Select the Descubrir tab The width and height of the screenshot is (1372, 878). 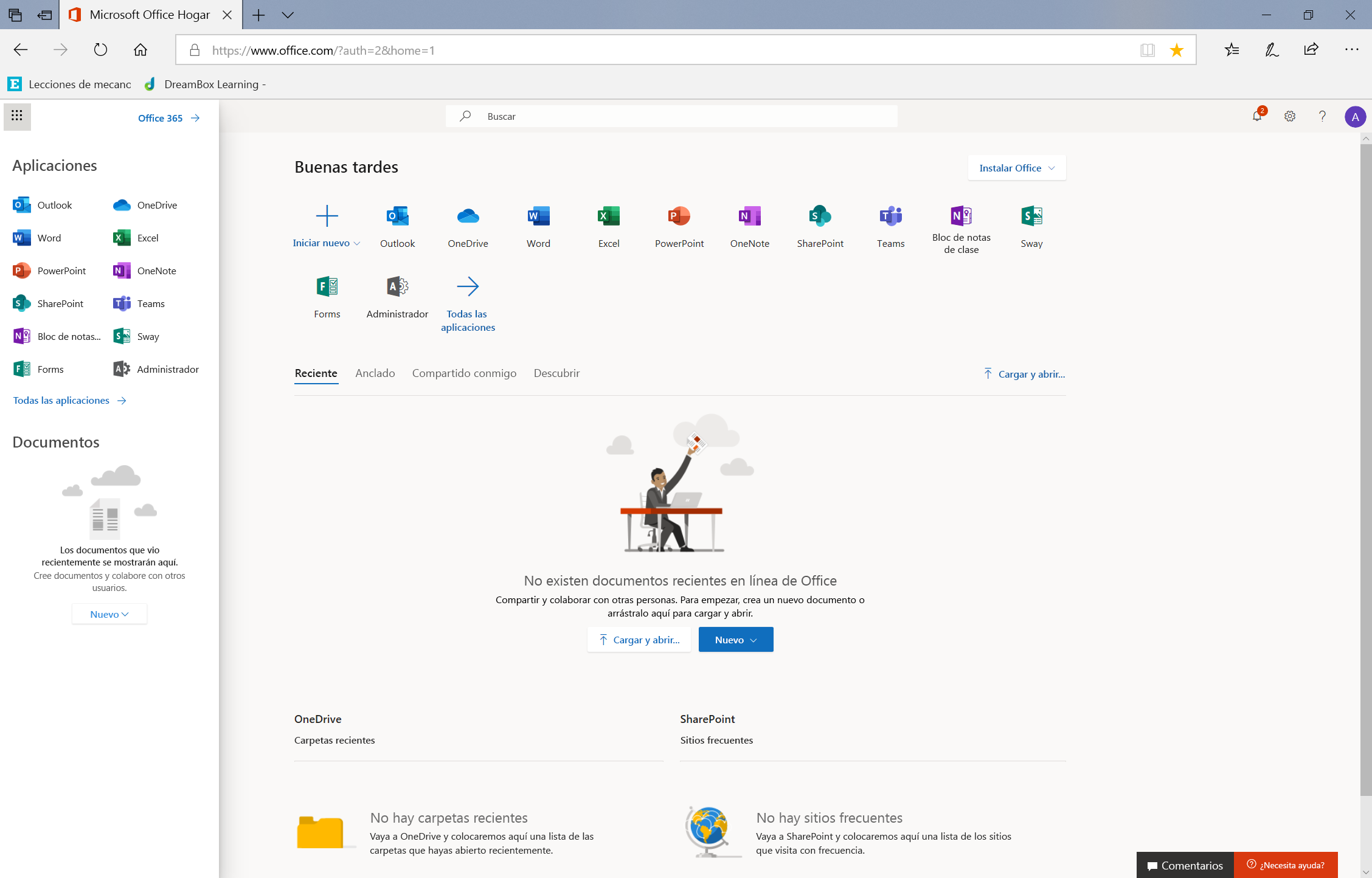[x=557, y=373]
